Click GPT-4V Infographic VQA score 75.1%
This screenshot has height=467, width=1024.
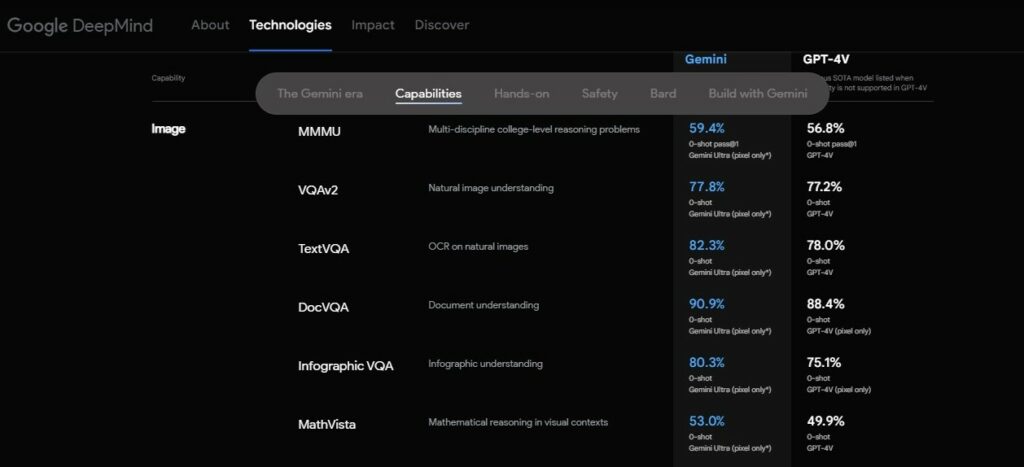[x=824, y=362]
